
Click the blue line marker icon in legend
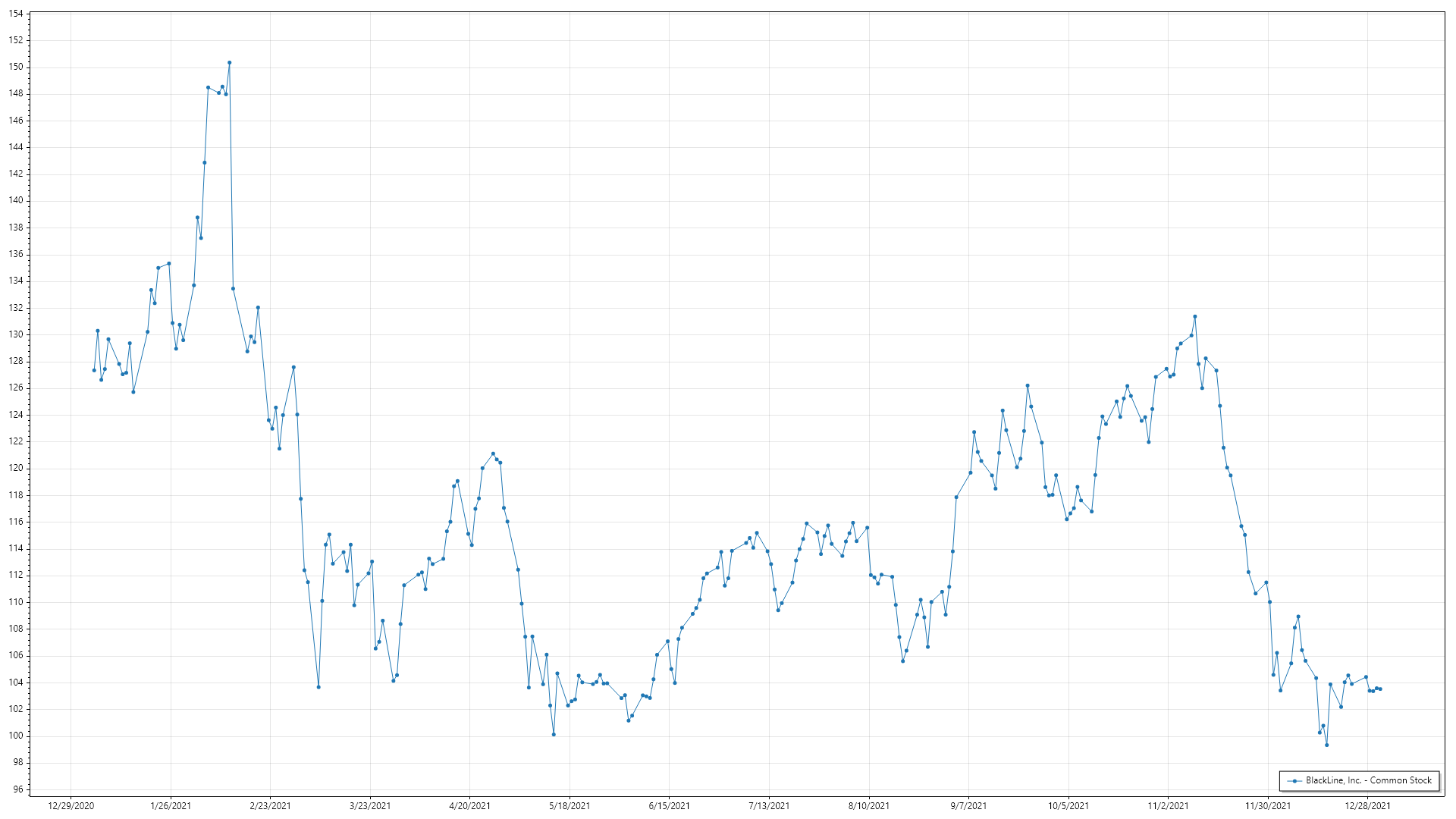click(x=1294, y=781)
